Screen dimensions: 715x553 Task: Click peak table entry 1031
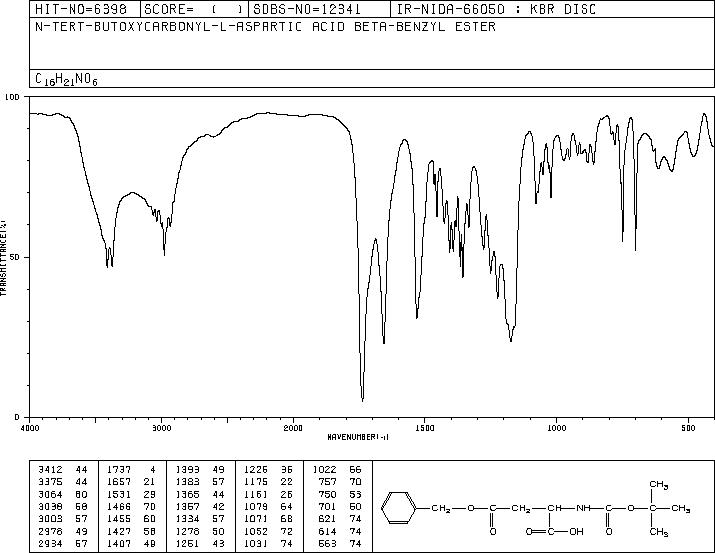(x=256, y=544)
